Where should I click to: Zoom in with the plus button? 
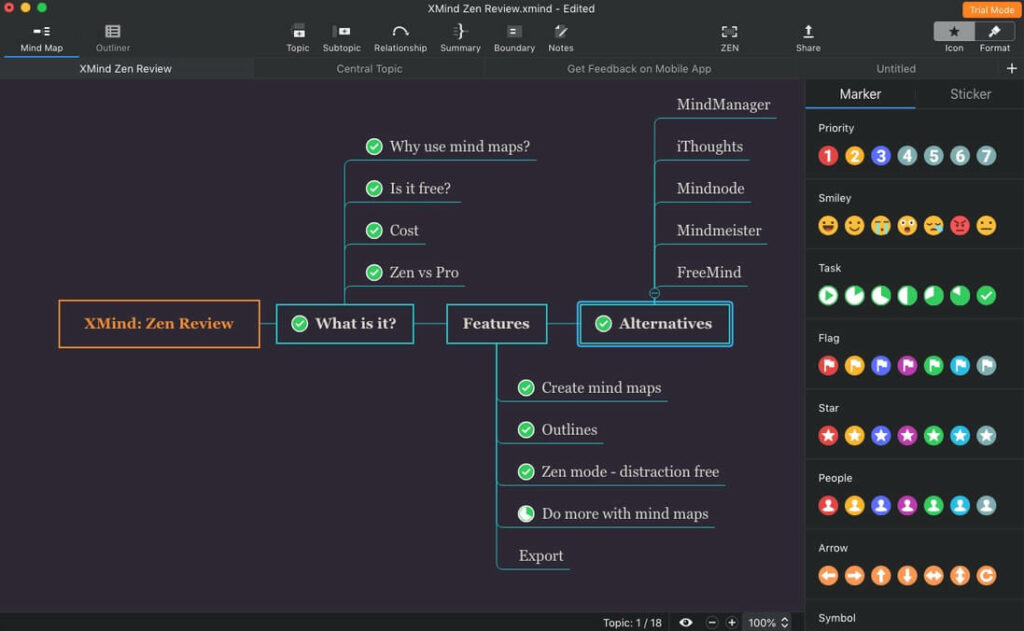coord(731,623)
